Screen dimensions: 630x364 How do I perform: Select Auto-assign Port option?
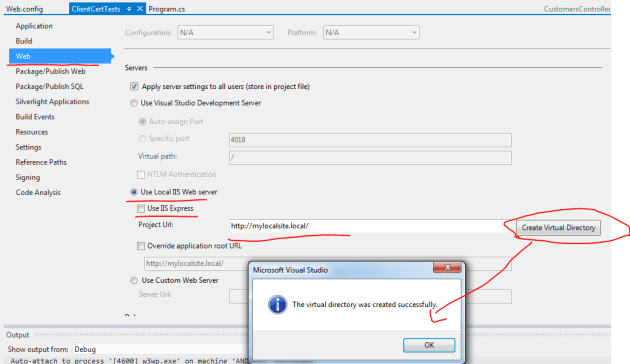tap(142, 121)
